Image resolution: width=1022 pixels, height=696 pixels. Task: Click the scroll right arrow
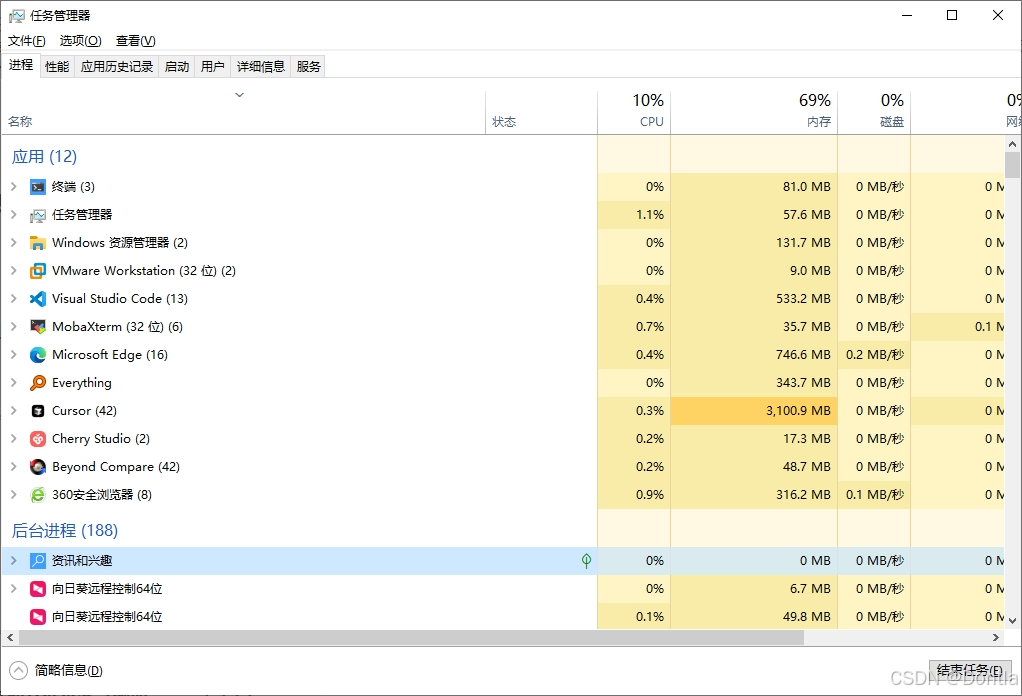coord(995,638)
